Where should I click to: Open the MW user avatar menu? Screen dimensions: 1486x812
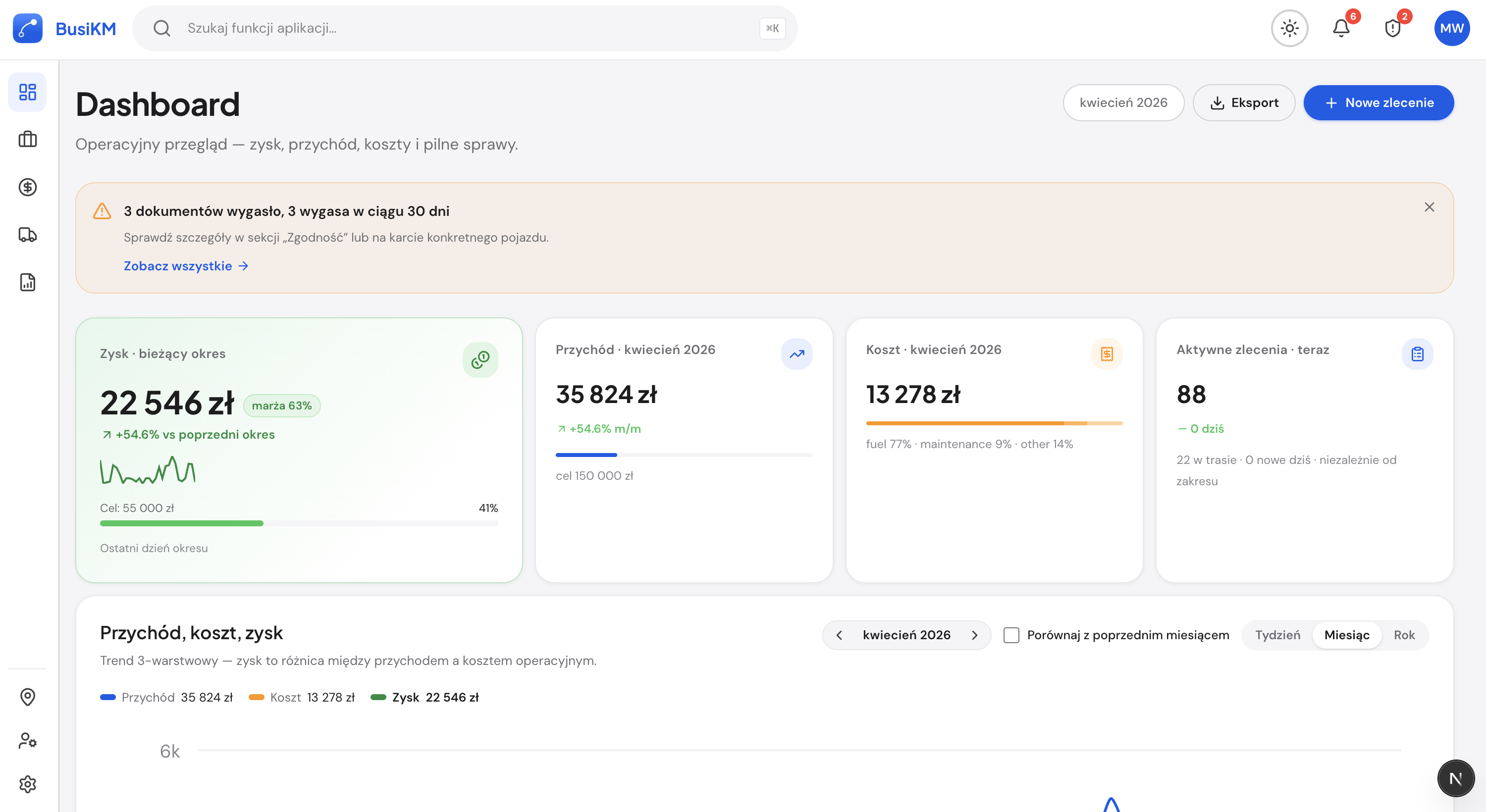tap(1451, 28)
